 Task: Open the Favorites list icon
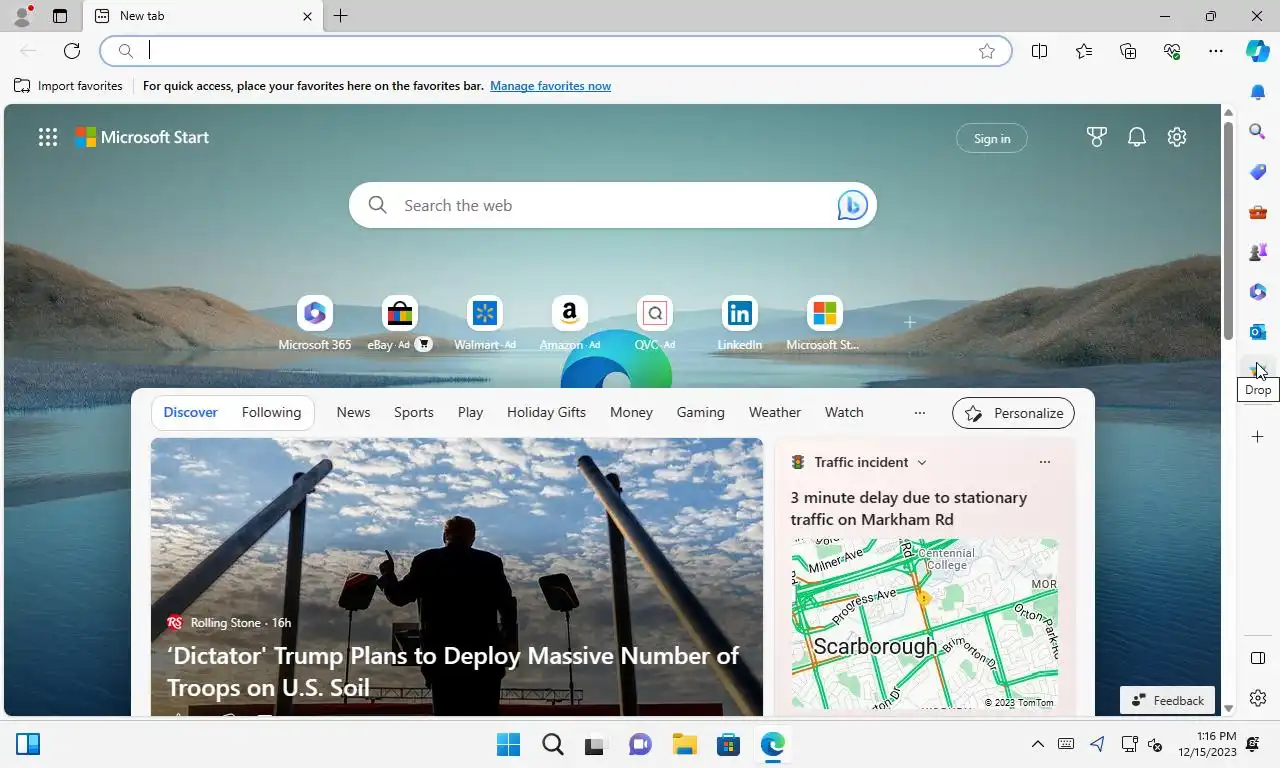coord(1084,51)
